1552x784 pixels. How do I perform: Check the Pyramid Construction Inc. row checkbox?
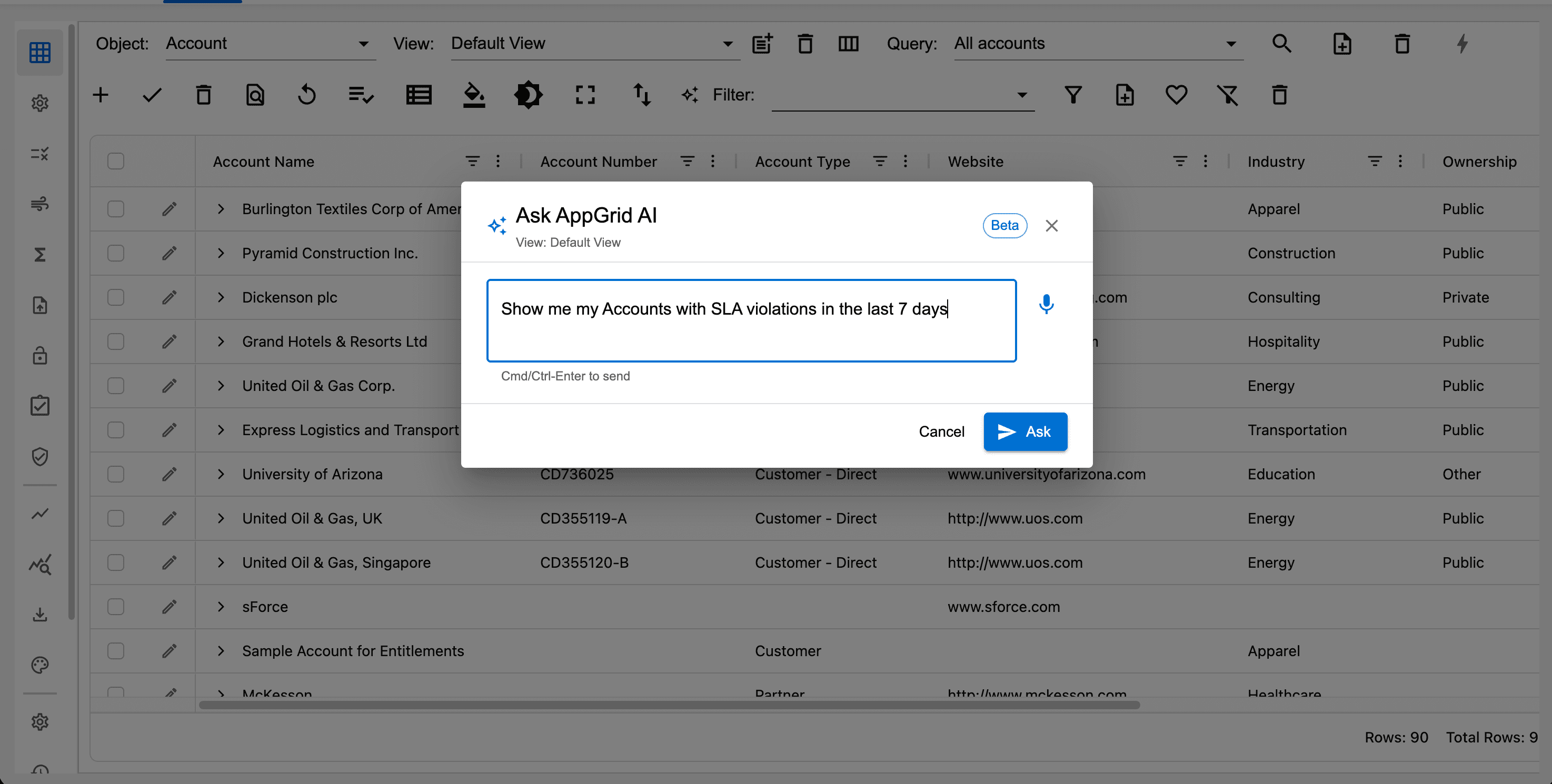click(116, 253)
